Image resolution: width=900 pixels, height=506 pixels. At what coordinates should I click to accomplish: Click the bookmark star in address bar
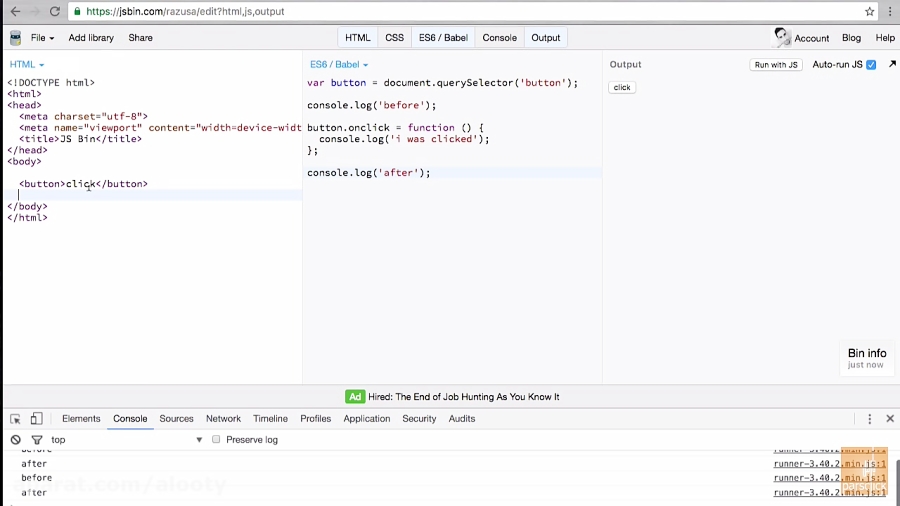click(869, 11)
